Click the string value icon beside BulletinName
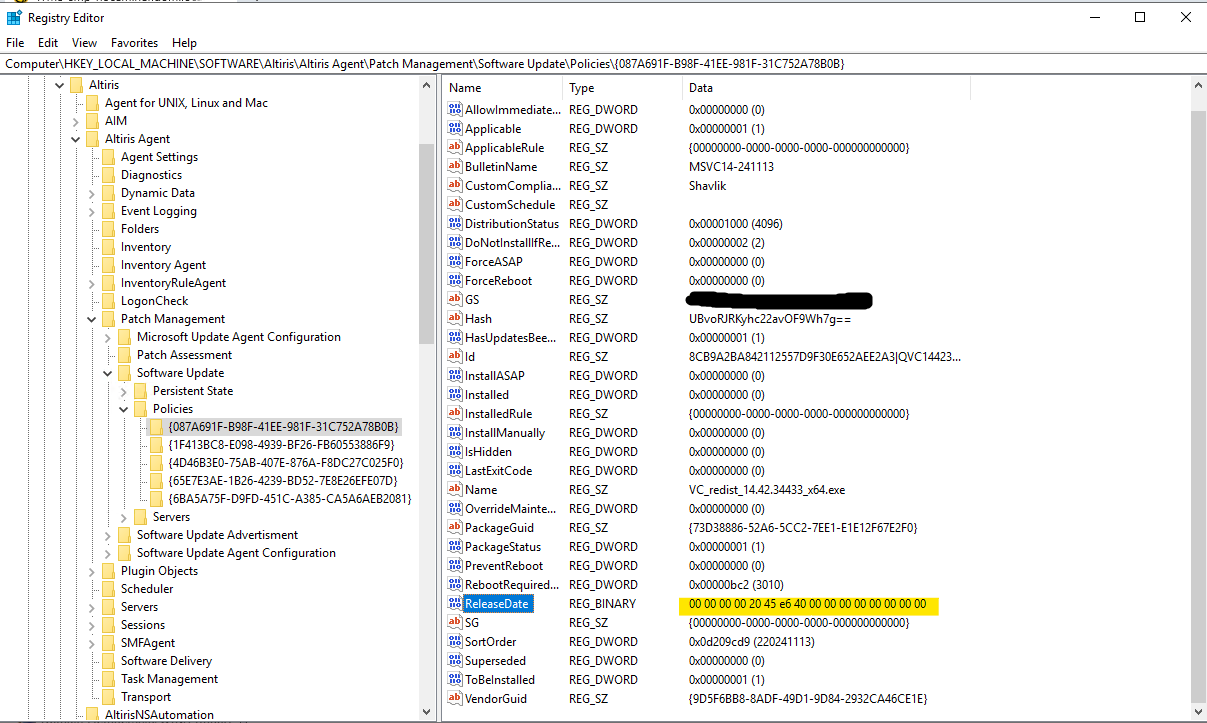 (455, 167)
